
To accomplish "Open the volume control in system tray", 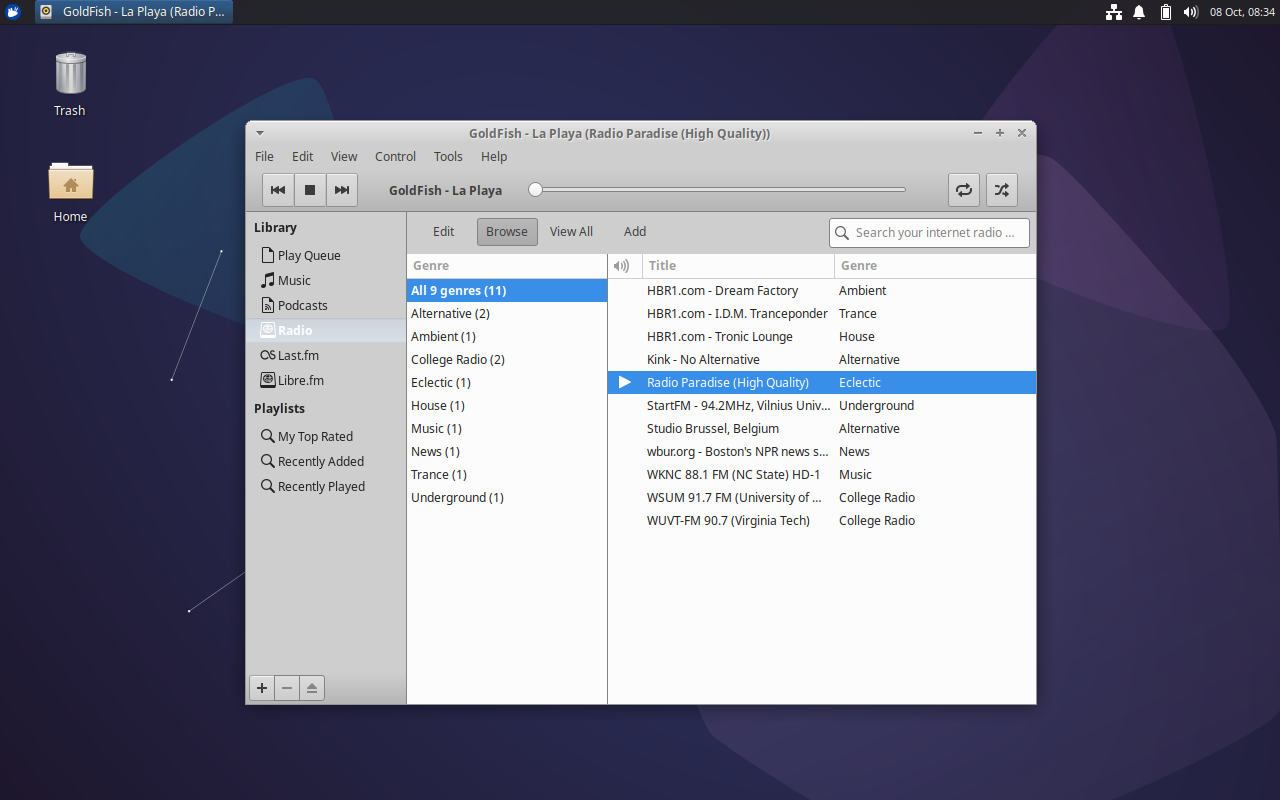I will 1190,12.
